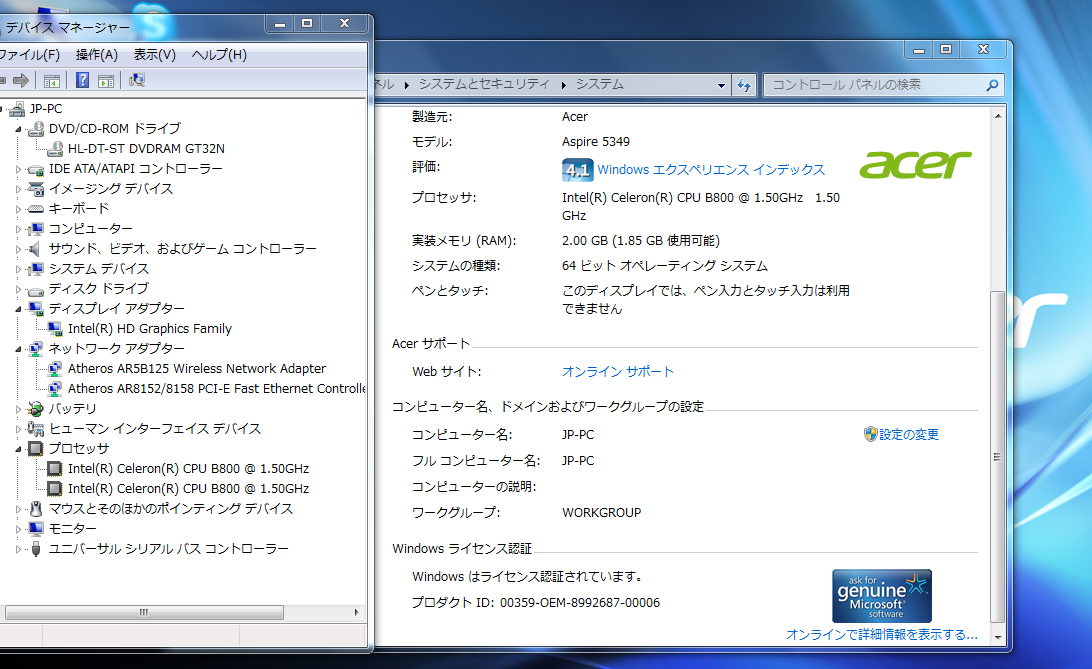
Task: Expand the ディスク ドライブ node
Action: [x=18, y=289]
